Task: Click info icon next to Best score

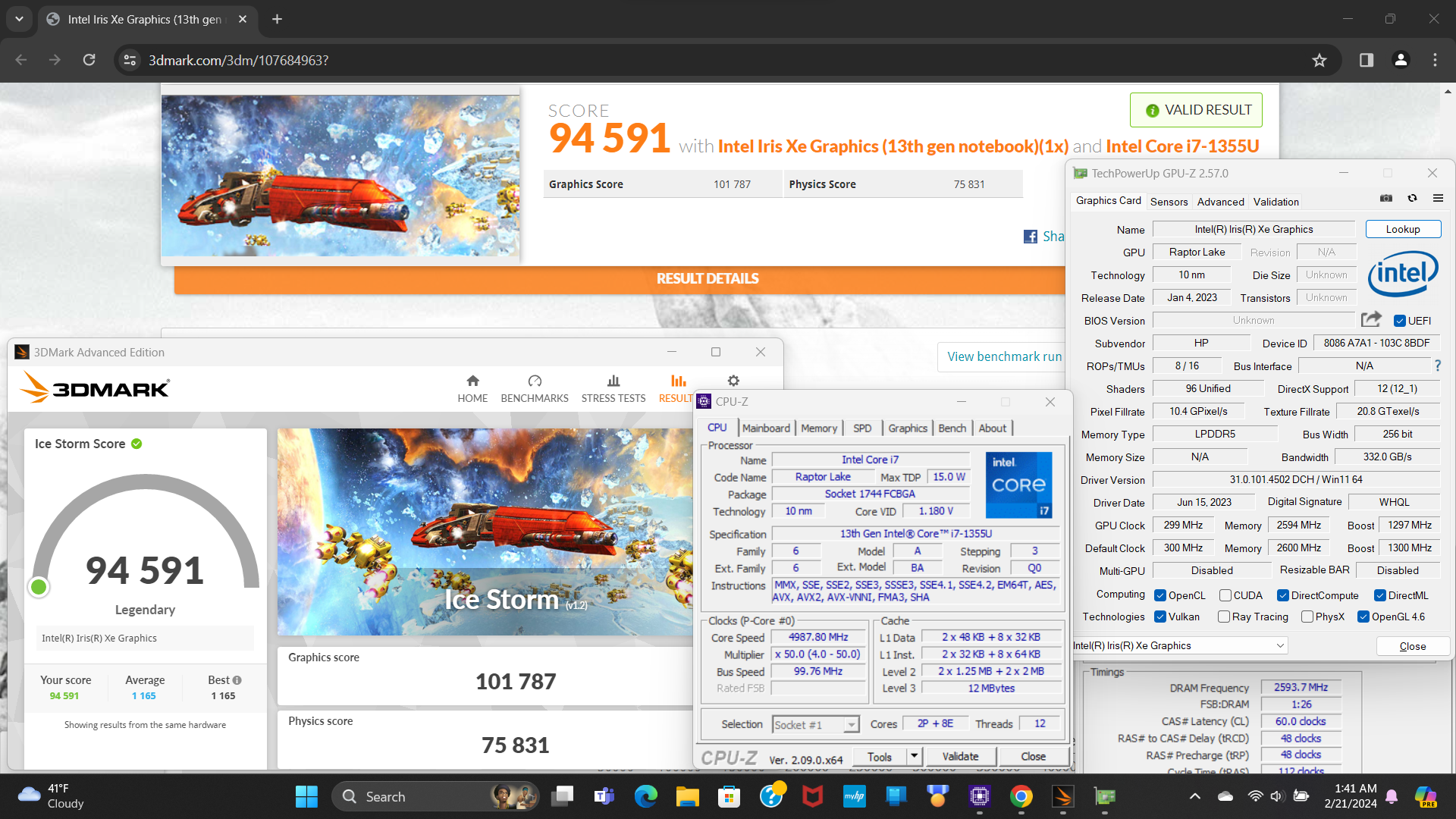Action: [237, 680]
